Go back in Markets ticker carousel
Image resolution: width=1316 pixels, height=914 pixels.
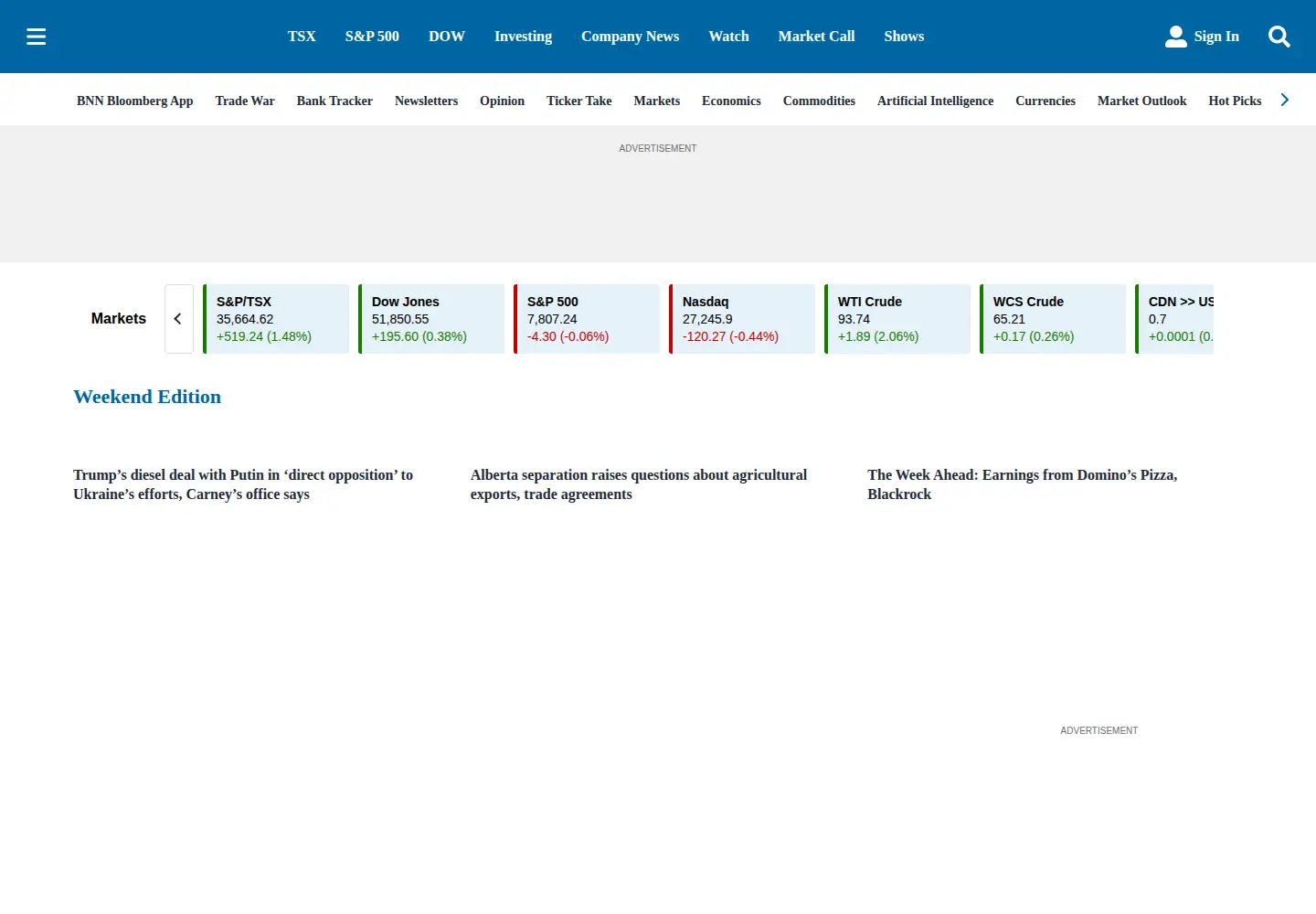pos(178,319)
